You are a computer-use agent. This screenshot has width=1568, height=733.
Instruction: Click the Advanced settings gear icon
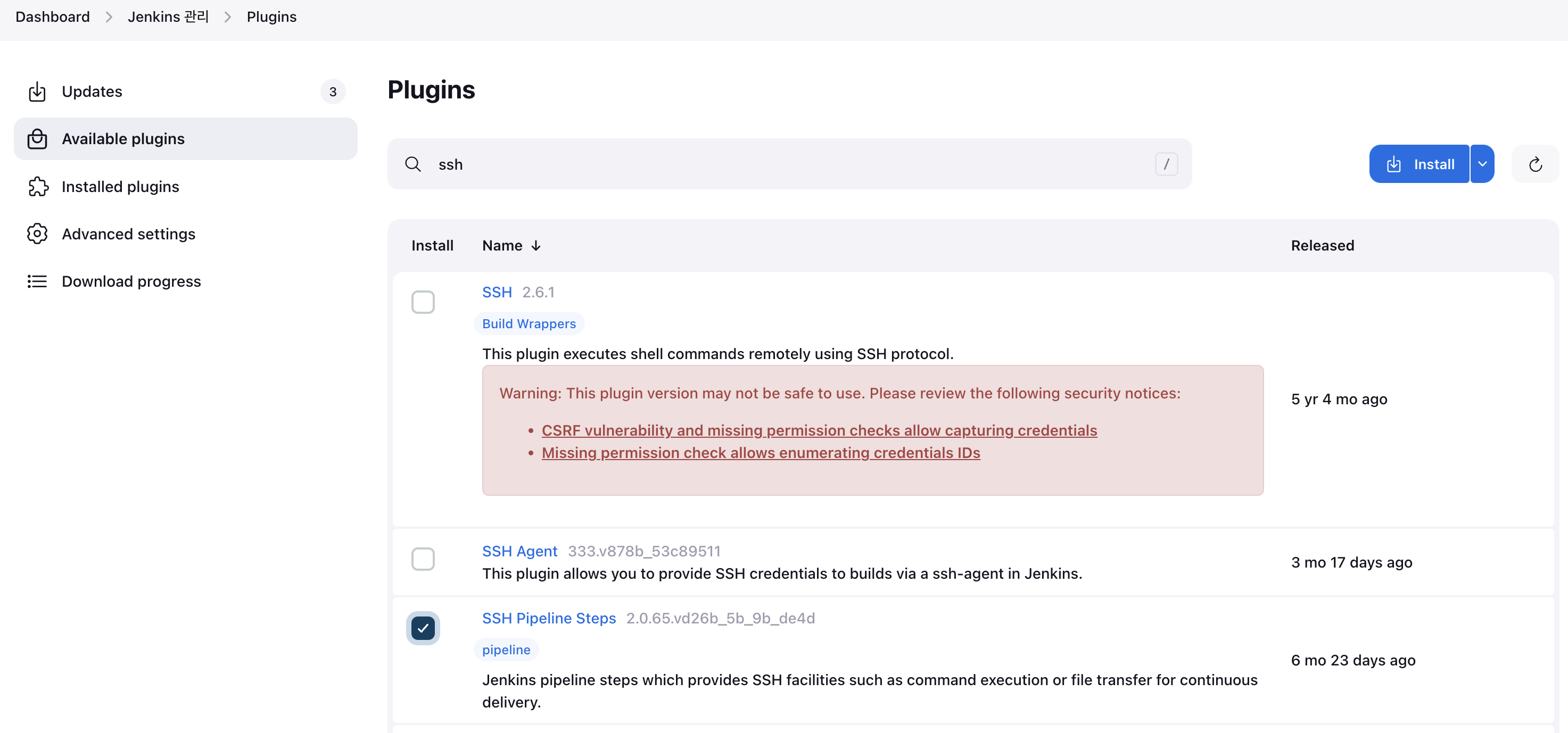point(37,234)
